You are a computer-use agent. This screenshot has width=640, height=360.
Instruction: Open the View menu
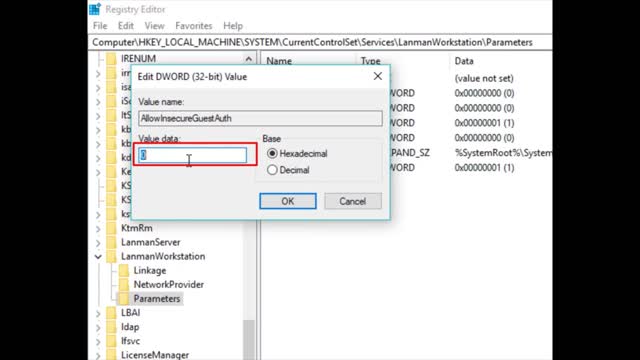pyautogui.click(x=154, y=26)
